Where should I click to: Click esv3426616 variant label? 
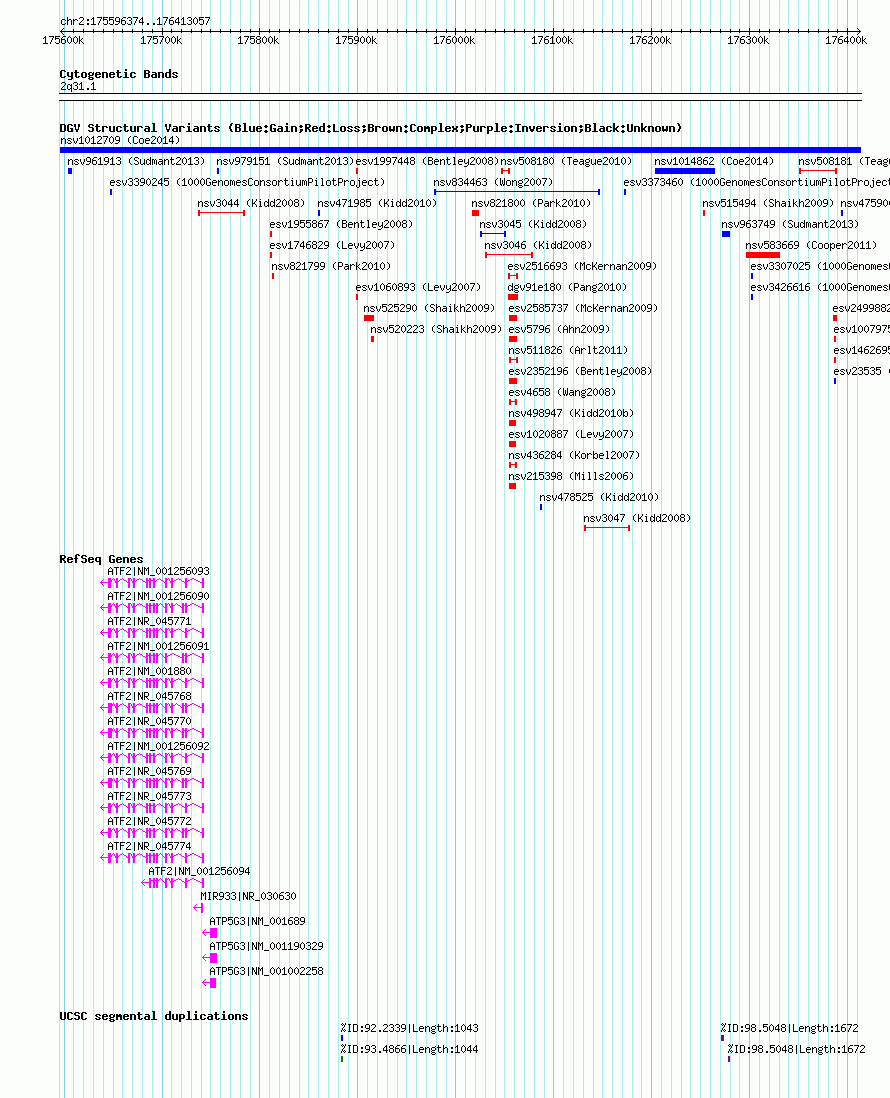coord(819,287)
